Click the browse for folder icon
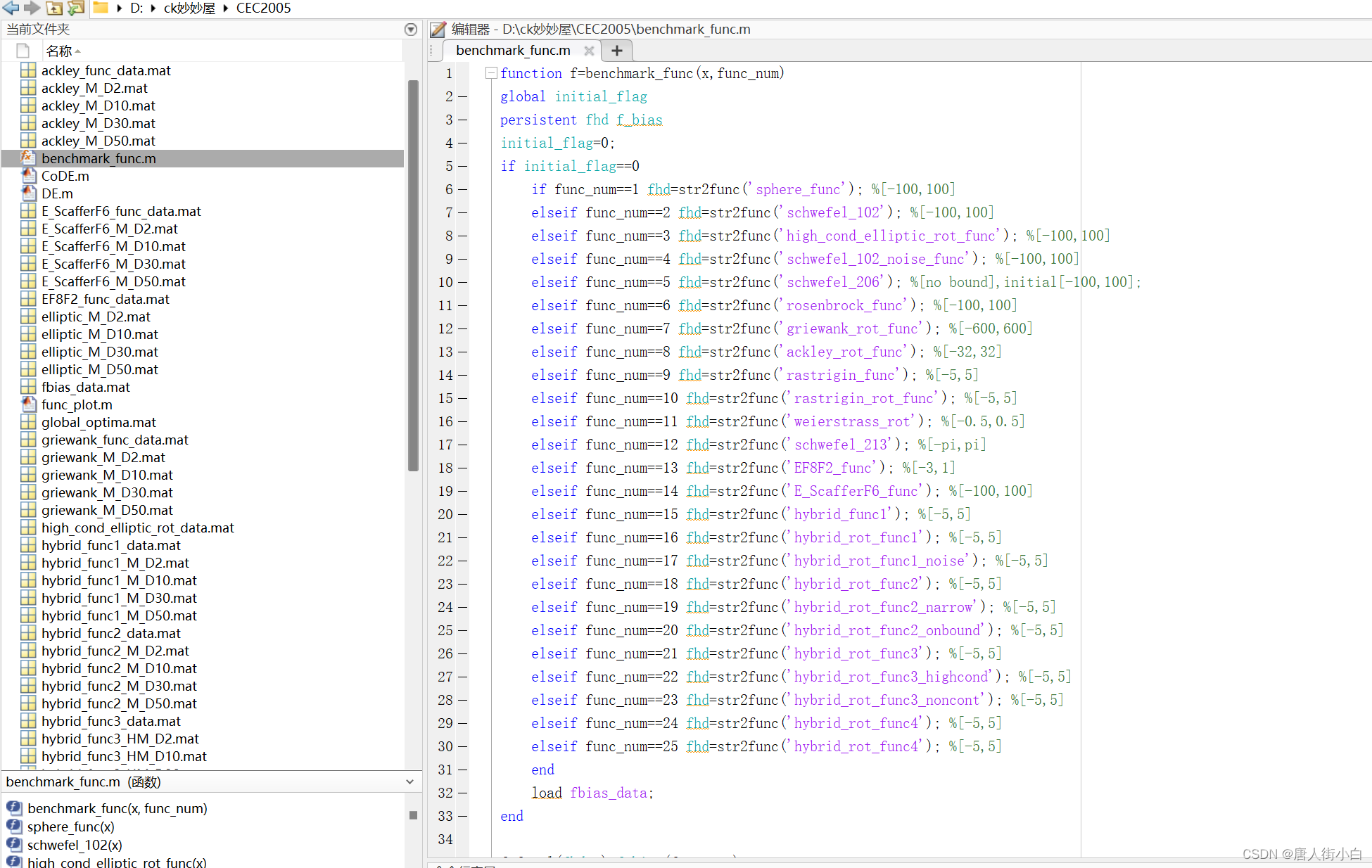 76,8
